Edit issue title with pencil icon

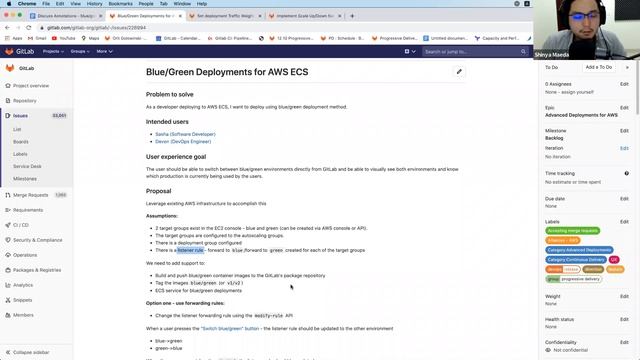459,71
